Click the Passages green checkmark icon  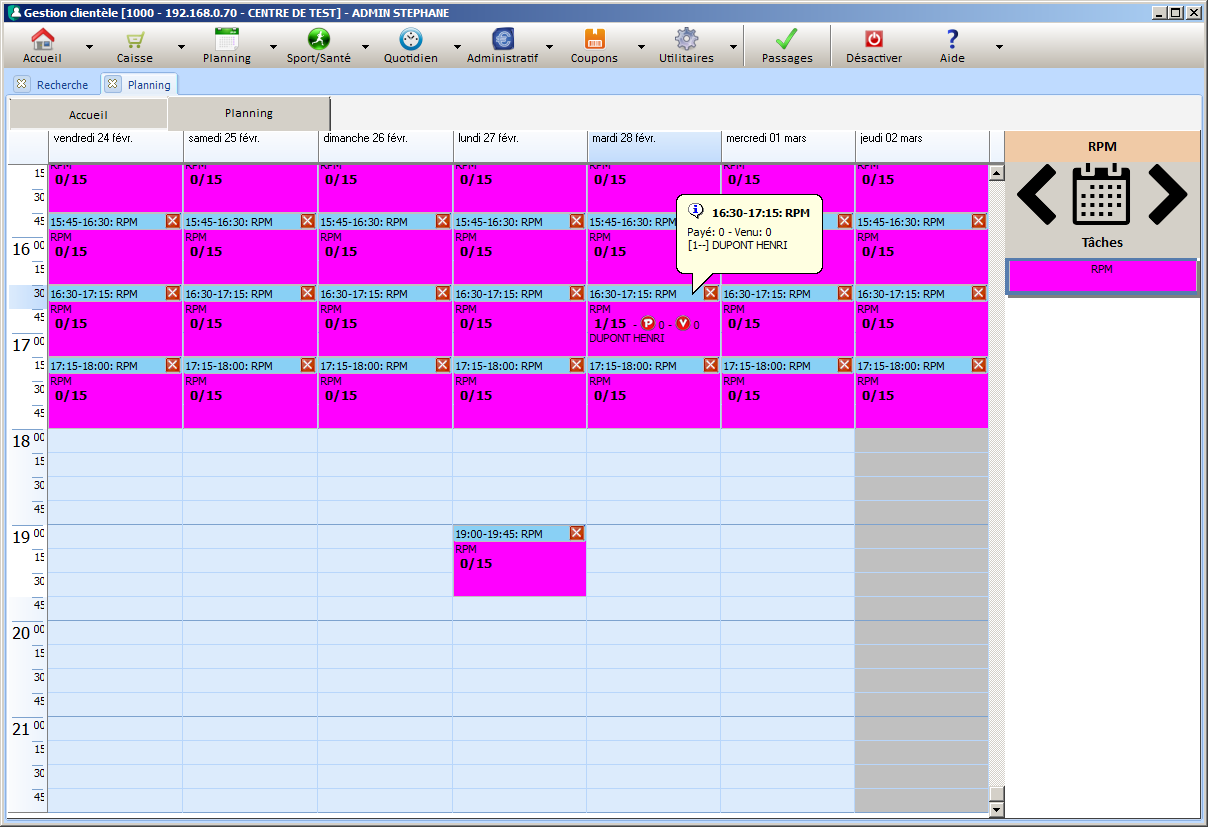(787, 40)
